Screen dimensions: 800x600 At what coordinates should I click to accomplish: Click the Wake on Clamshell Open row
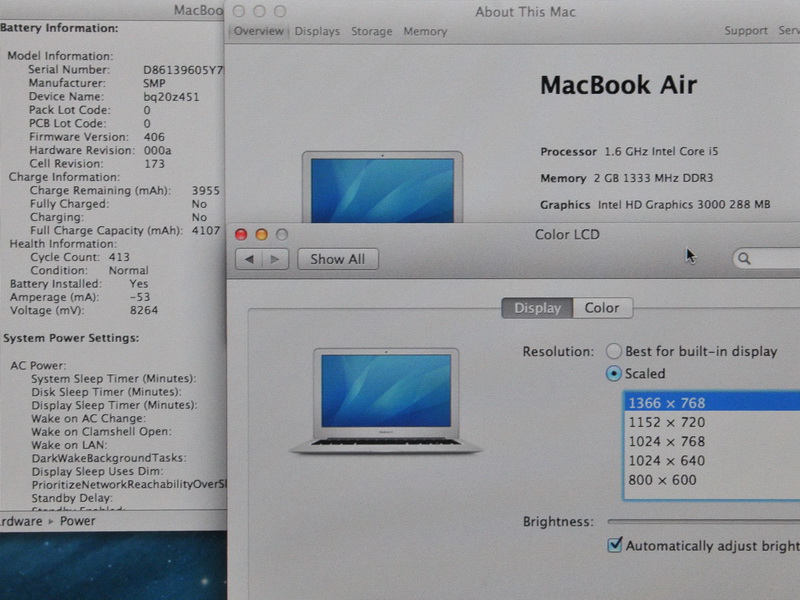point(102,432)
